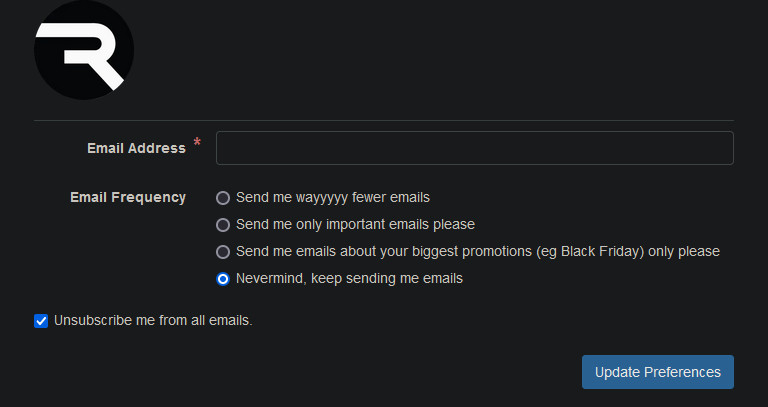Click the "Send me only important emails please" label
The width and height of the screenshot is (768, 407).
(356, 224)
